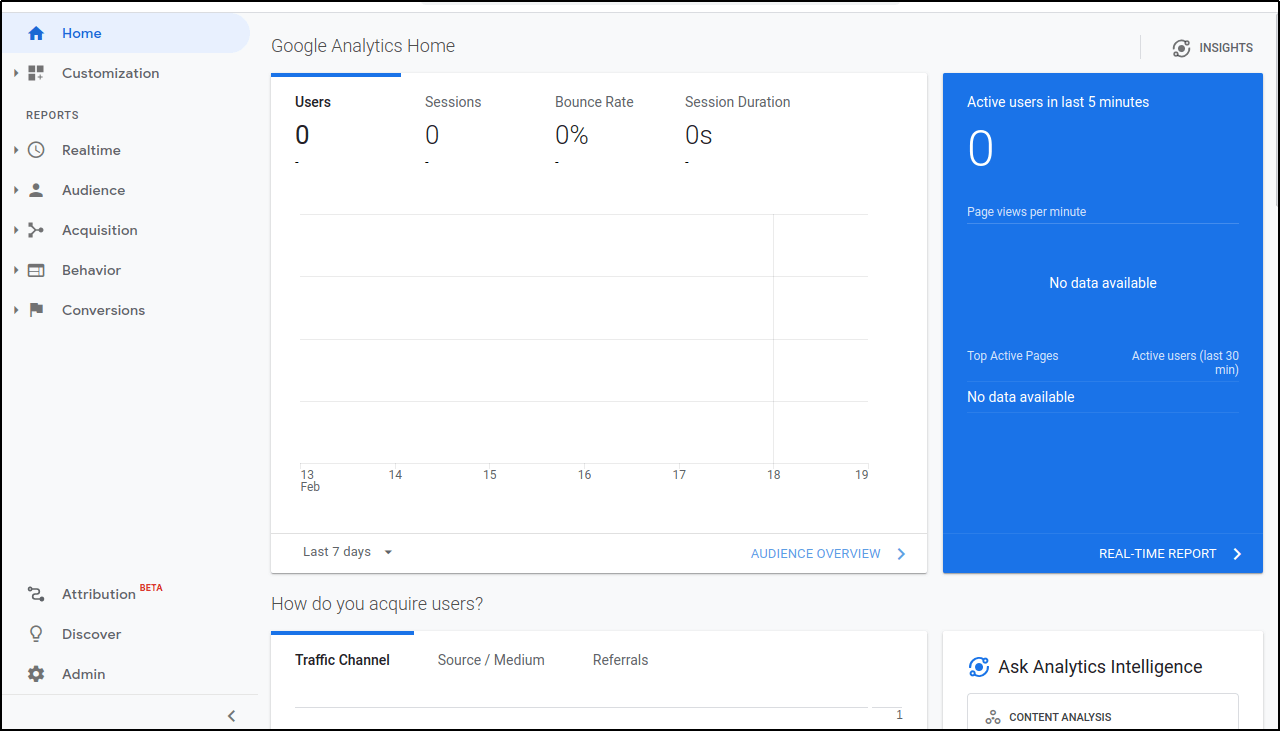Viewport: 1280px width, 732px height.
Task: Click the CONTENT ANALYSIS card
Action: pos(1102,713)
